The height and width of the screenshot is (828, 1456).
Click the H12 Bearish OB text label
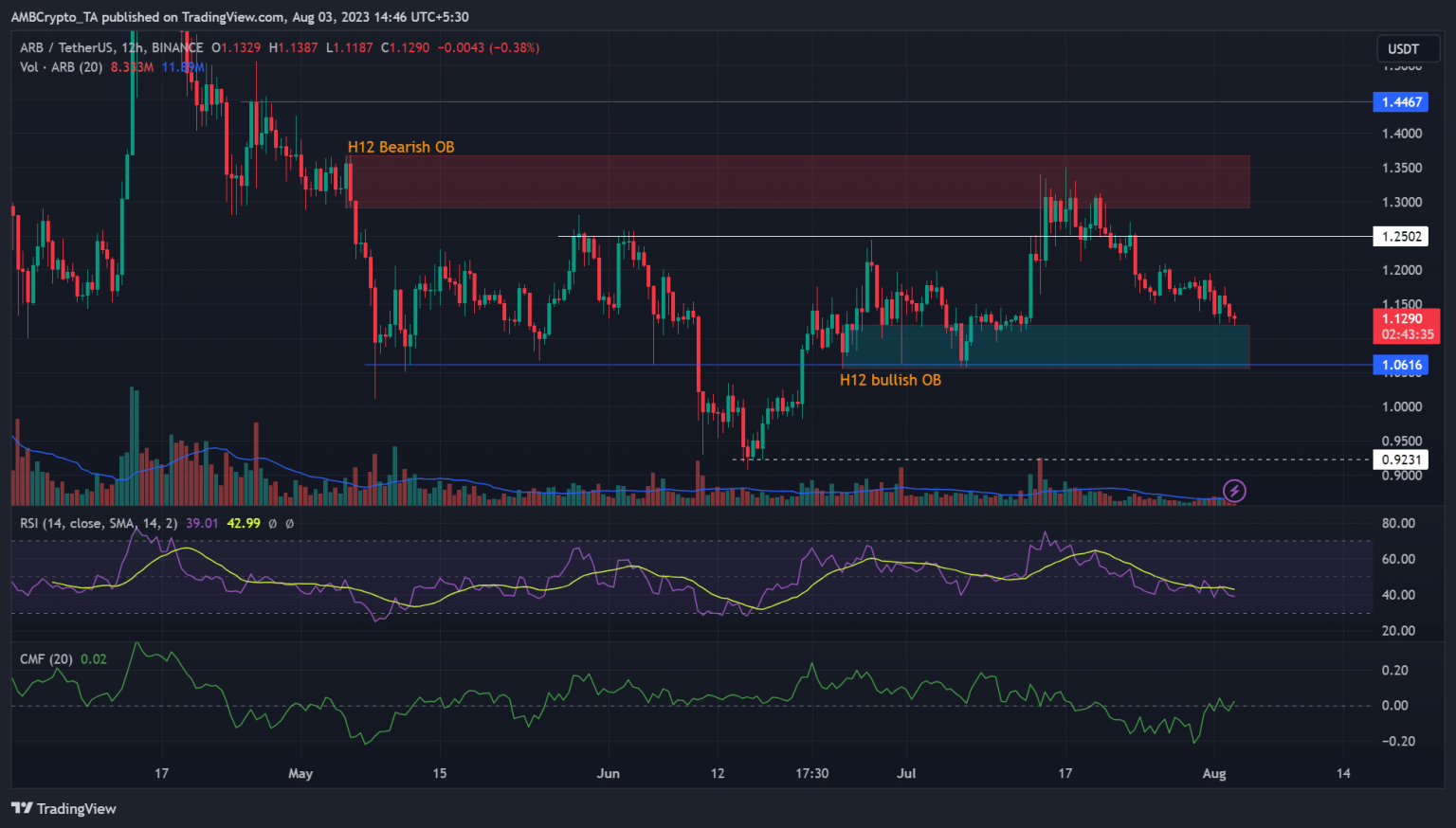pyautogui.click(x=401, y=147)
